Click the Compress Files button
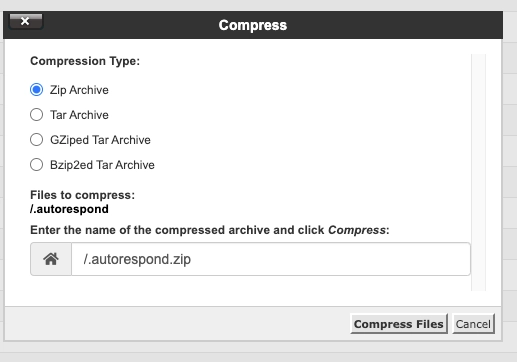Viewport: 517px width, 362px height. (x=399, y=324)
